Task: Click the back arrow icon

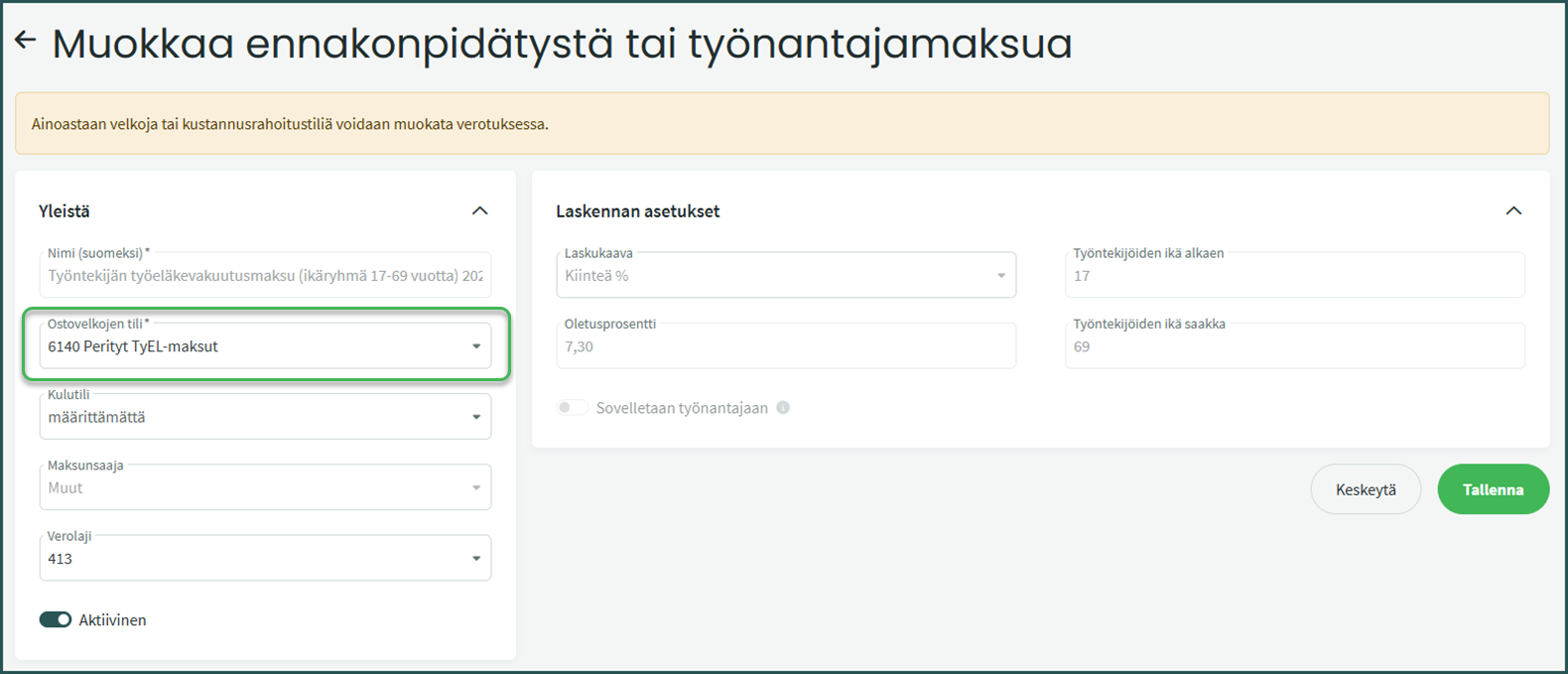Action: 26,40
